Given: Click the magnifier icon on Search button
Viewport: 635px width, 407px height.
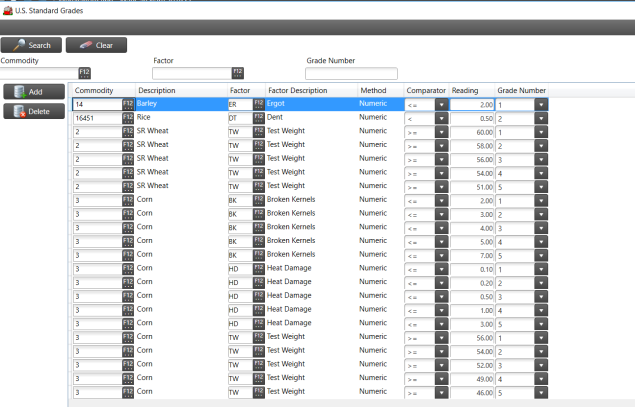Looking at the screenshot, I should point(18,45).
